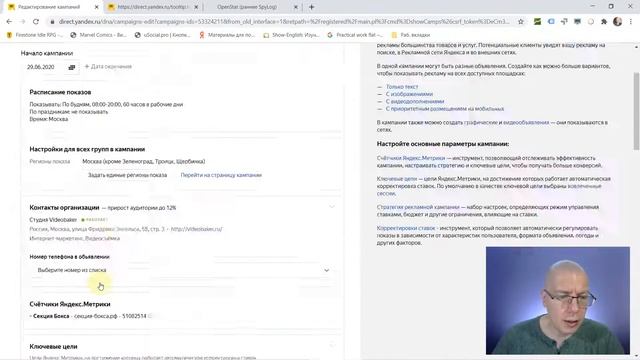Reload the current page
Image resolution: width=640 pixels, height=360 pixels.
[36, 22]
